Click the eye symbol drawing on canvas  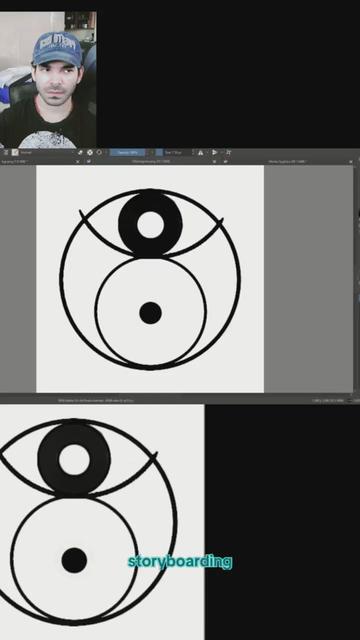tap(150, 279)
